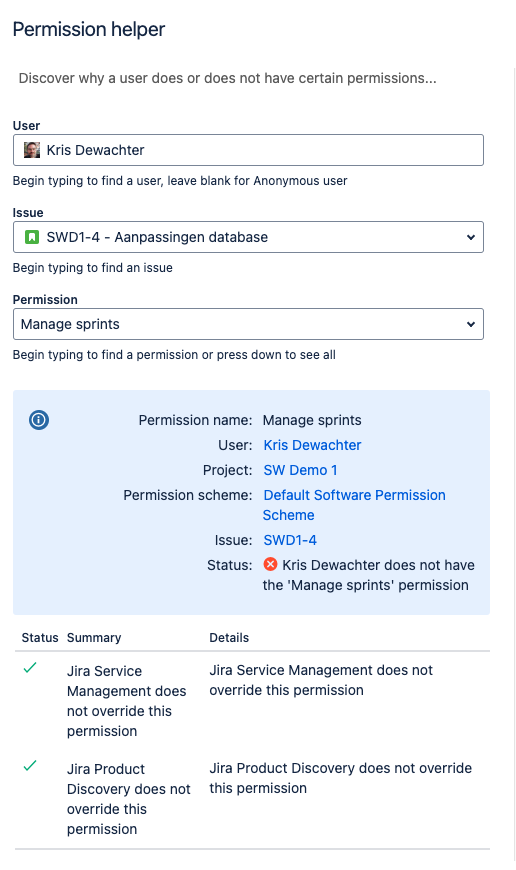Click Kris Dewachter's avatar in User field

(32, 150)
